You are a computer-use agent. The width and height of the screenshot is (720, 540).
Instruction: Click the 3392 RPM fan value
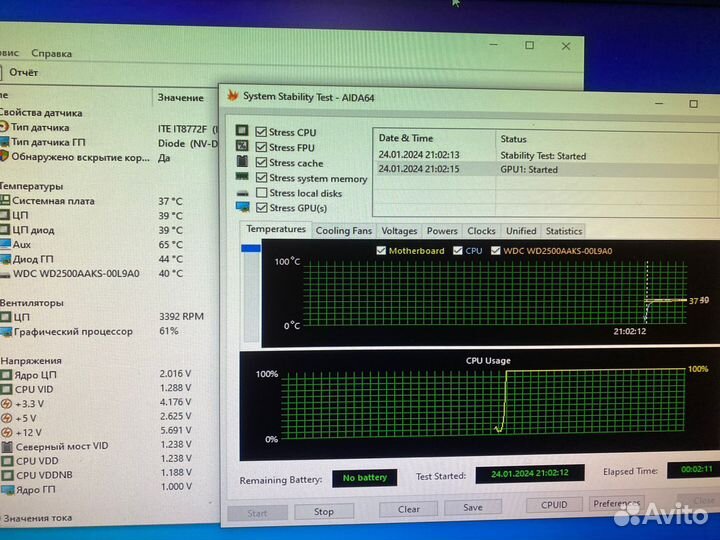coord(181,316)
